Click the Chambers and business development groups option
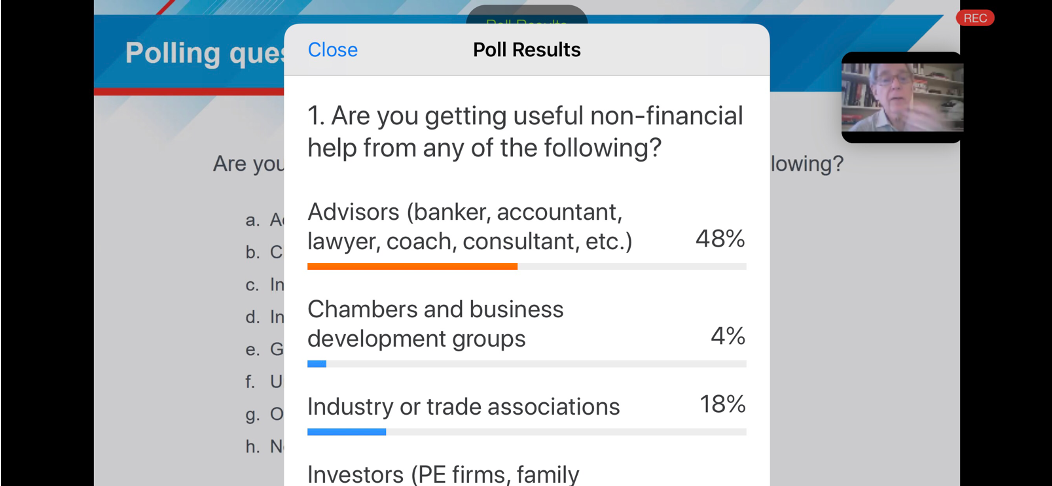Viewport: 1052px width, 486px height. click(435, 324)
